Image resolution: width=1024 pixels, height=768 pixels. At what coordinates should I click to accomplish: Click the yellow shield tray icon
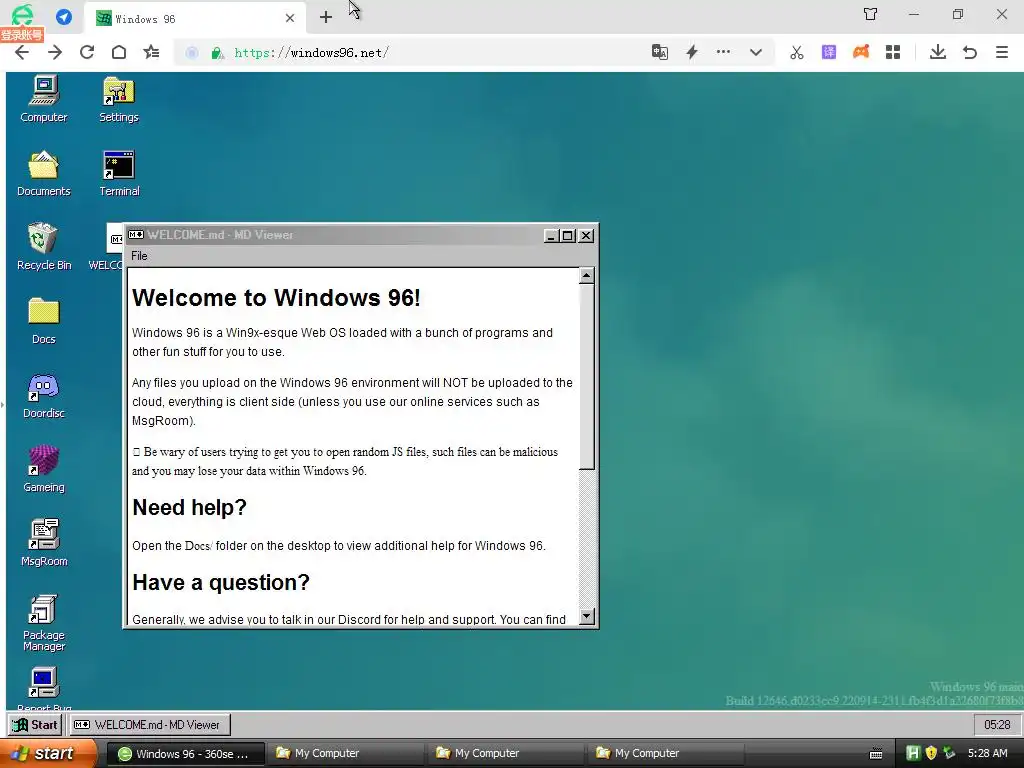pos(931,753)
